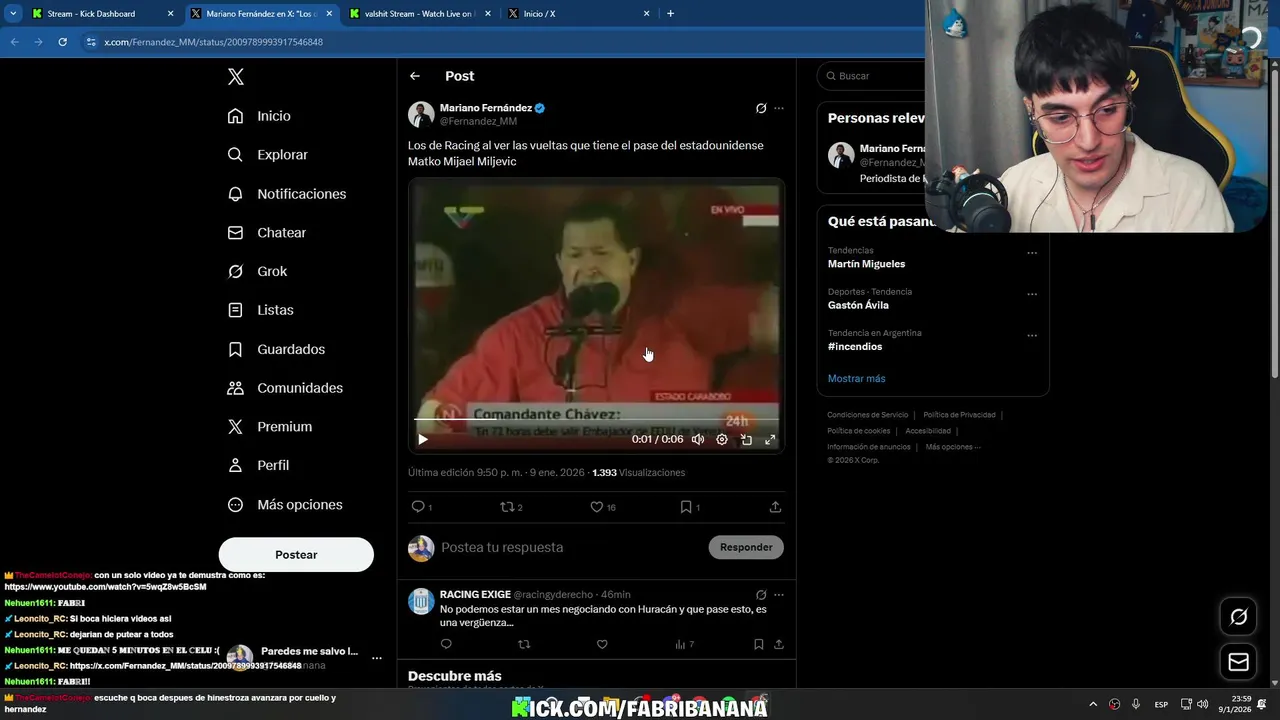
Task: Mute the video with the speaker icon
Action: click(x=698, y=439)
